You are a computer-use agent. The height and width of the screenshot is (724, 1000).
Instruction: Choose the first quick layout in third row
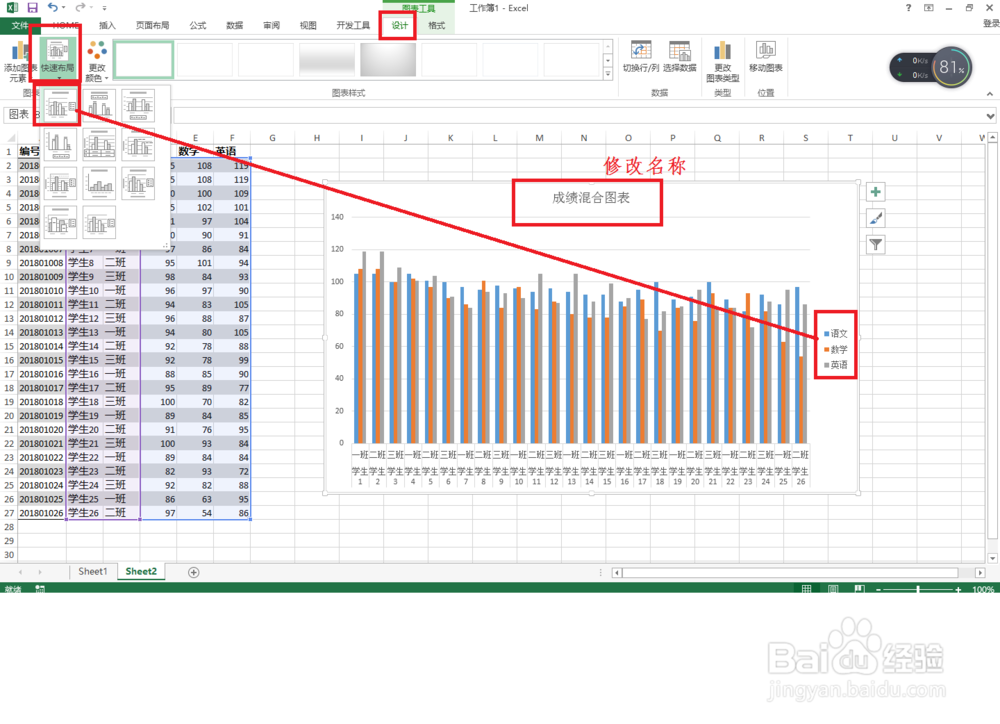[61, 184]
